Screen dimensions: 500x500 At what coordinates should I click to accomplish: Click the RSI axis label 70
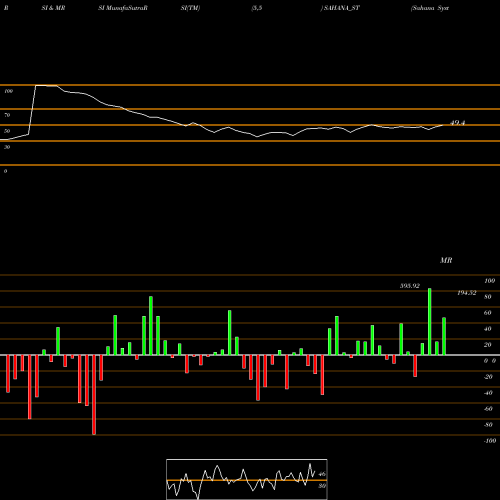7,115
